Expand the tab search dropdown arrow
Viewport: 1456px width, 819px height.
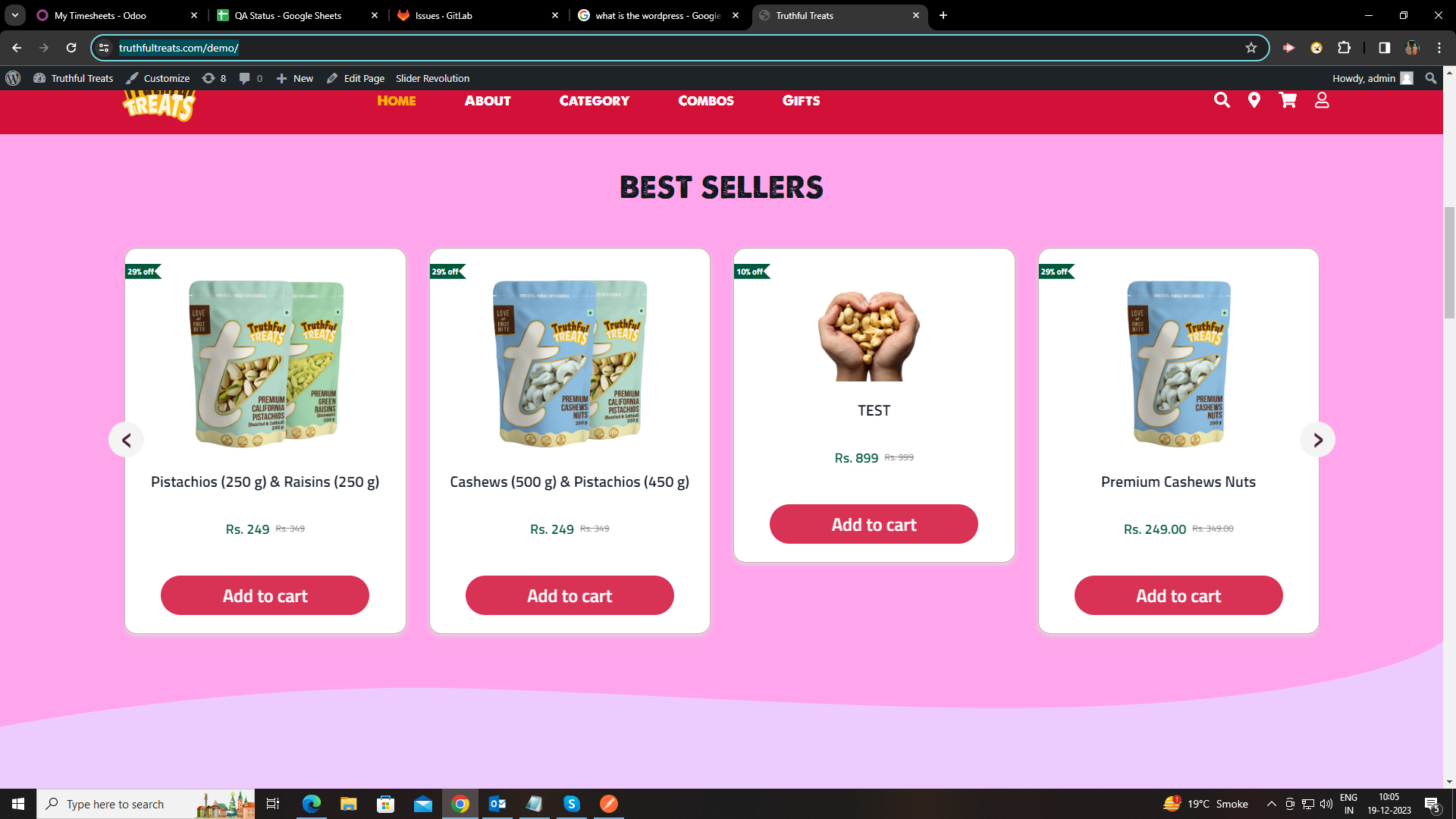(14, 15)
